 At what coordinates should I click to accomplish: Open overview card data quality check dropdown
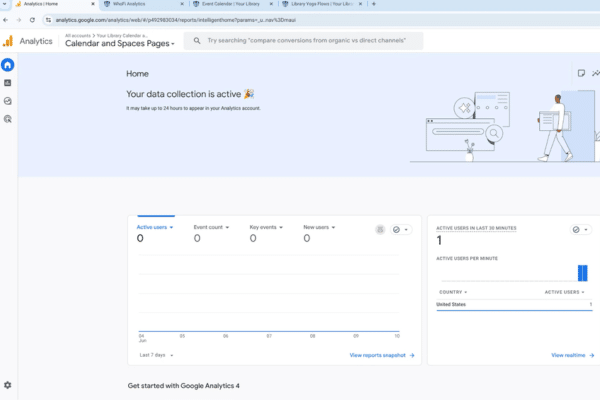click(x=401, y=230)
